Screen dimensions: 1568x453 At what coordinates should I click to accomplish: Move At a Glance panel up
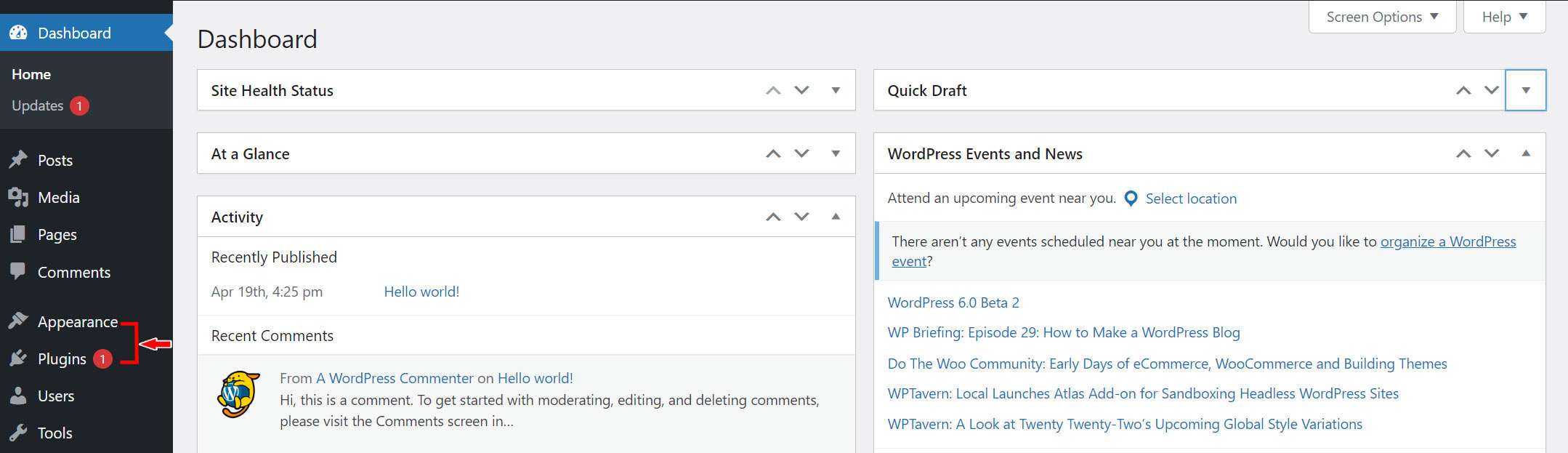(773, 153)
